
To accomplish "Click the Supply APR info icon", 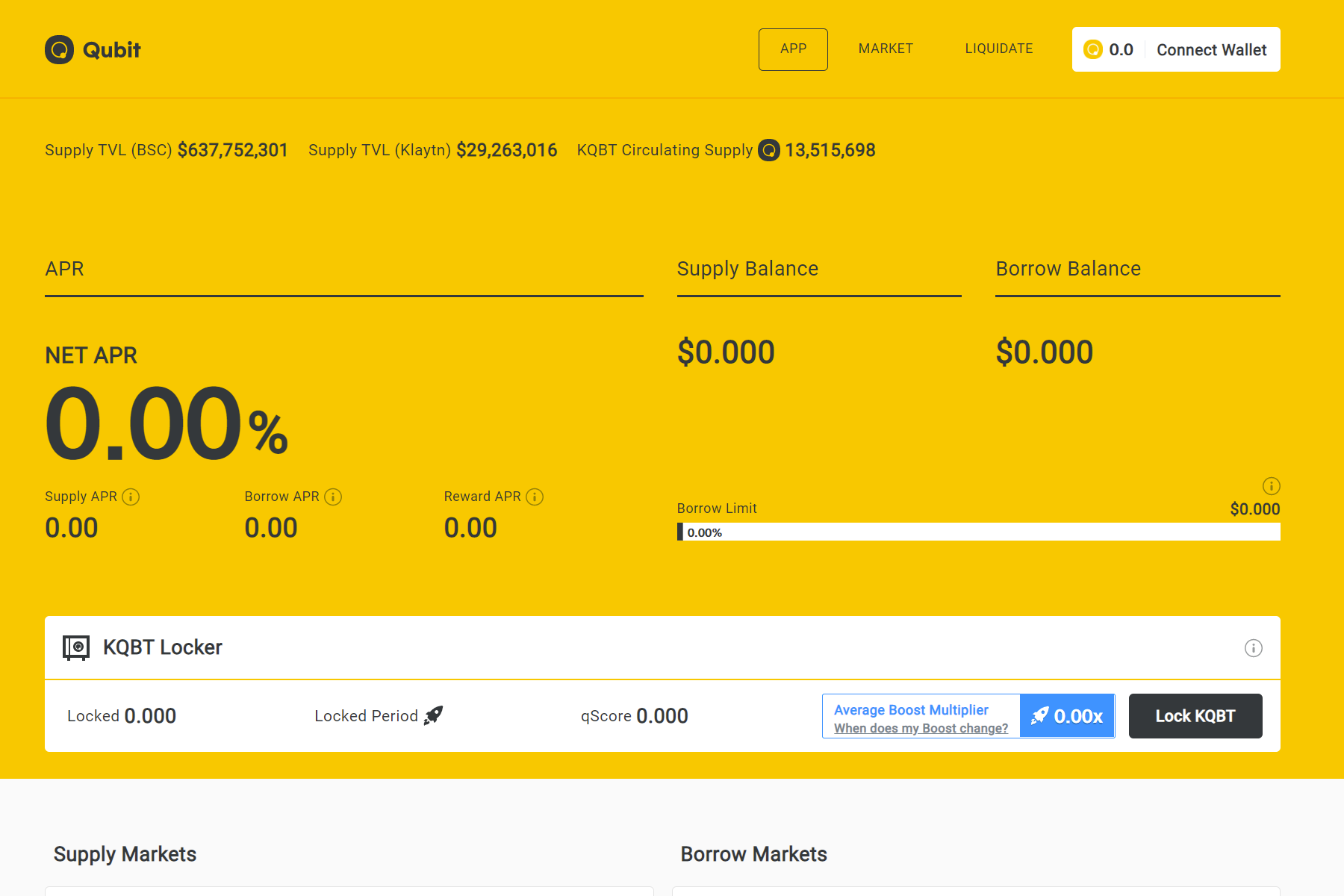I will point(131,497).
